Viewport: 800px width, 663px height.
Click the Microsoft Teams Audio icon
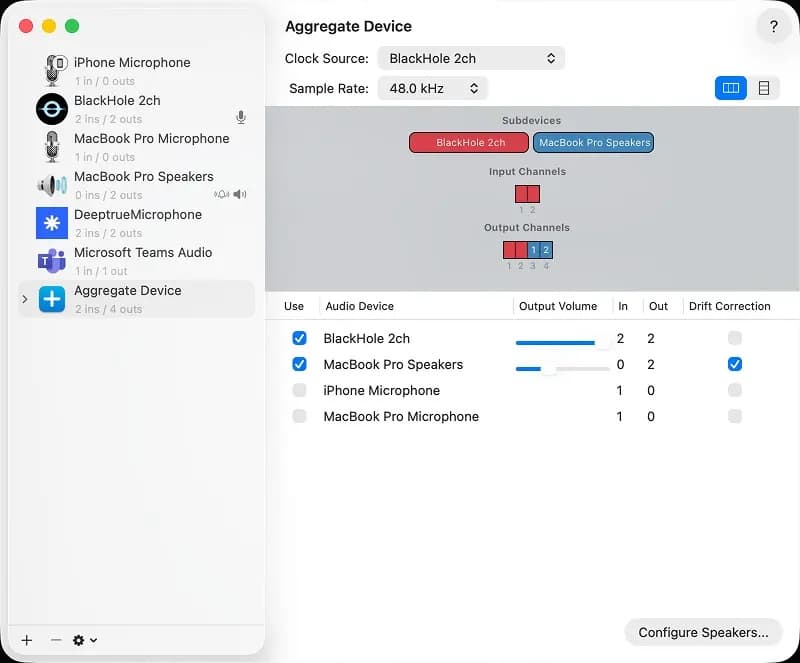[51, 260]
